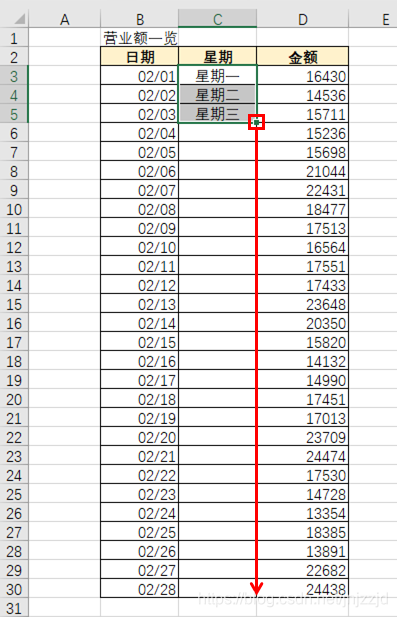Image resolution: width=397 pixels, height=617 pixels.
Task: Select amount cell 16564
Action: pos(303,247)
